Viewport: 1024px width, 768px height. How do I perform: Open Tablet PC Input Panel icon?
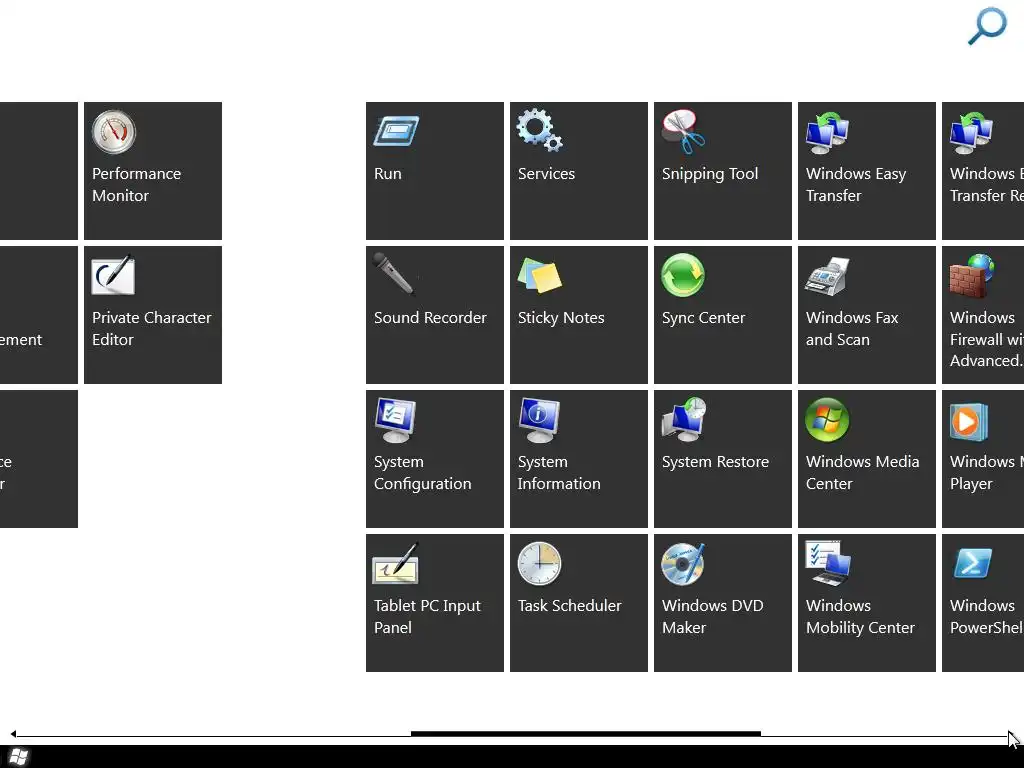tap(395, 563)
